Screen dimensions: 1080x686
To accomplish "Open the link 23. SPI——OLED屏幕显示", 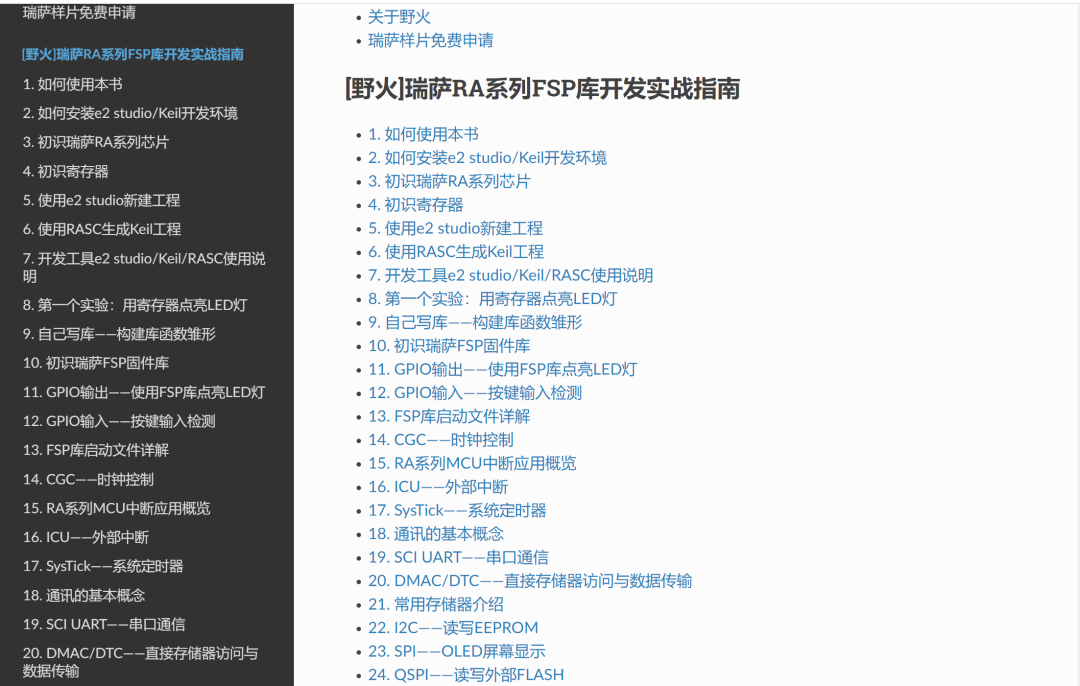I will [457, 651].
